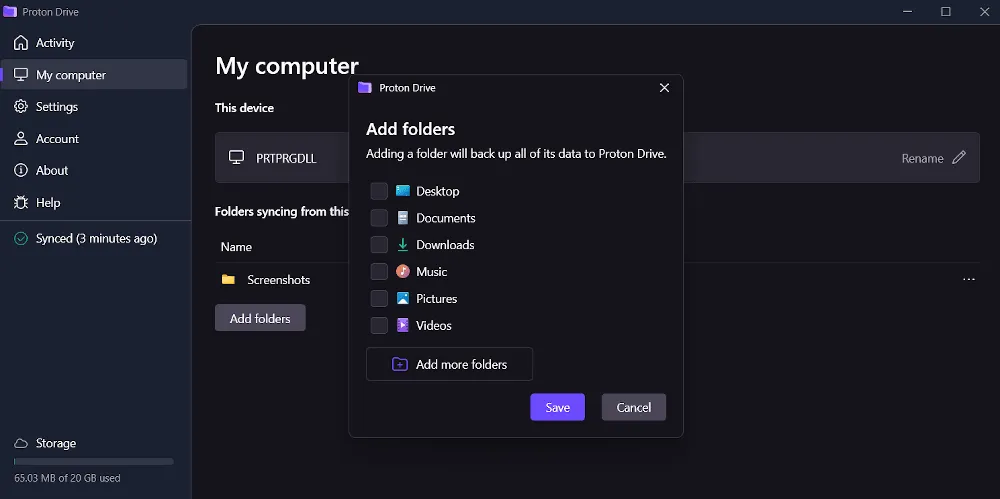Click the Add more folders button
Viewport: 1000px width, 499px height.
449,364
